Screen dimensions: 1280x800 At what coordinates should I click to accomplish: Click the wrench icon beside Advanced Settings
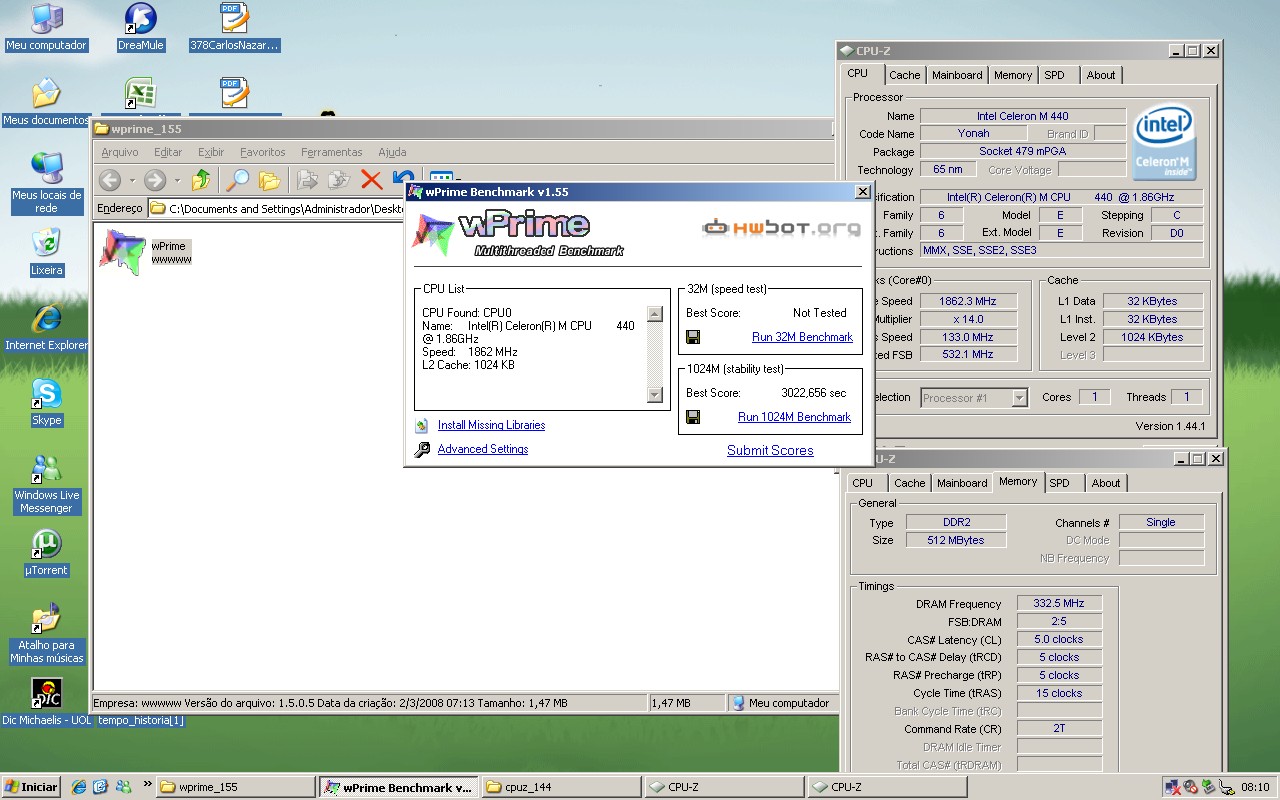(x=422, y=449)
